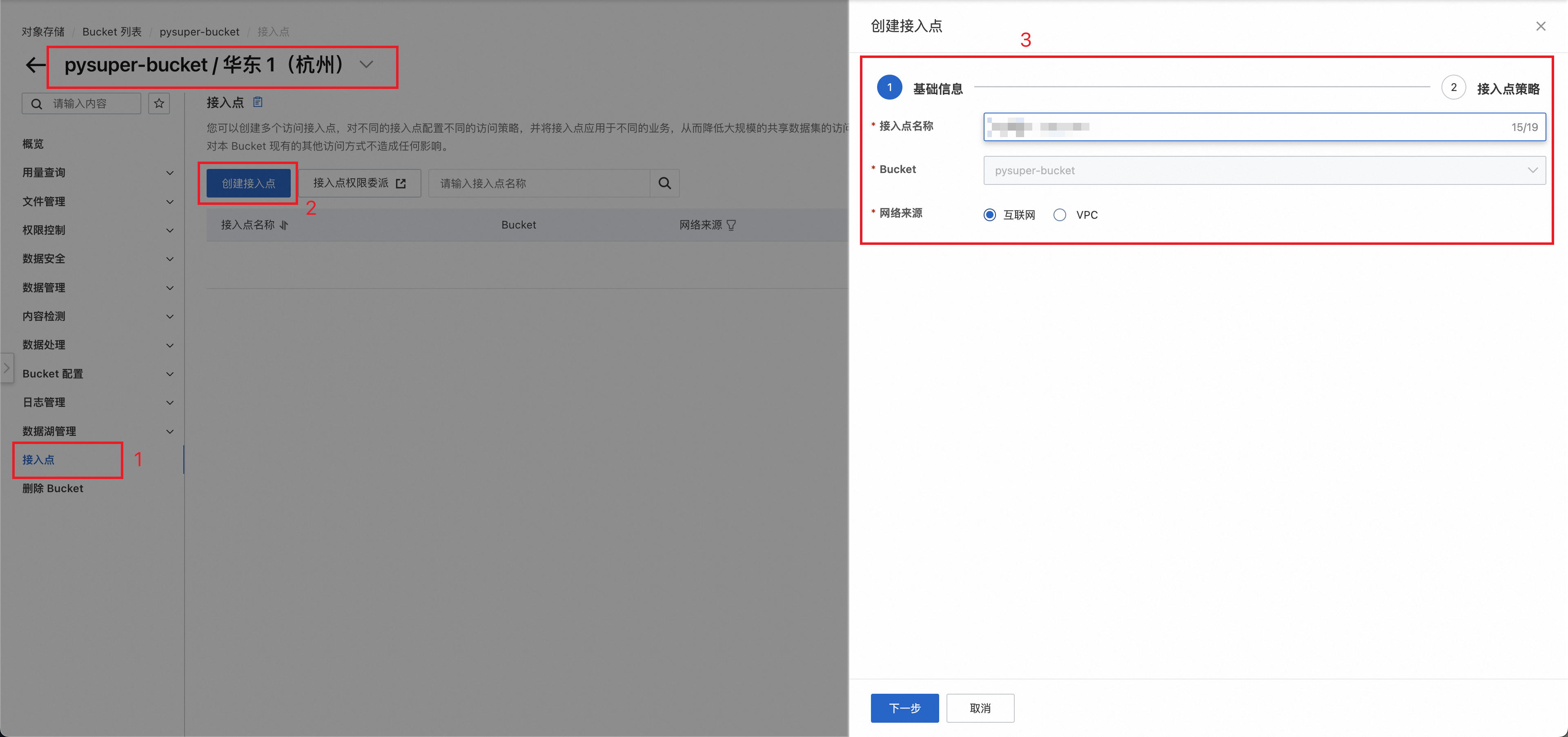Open the 接入点 documentation icon
Image resolution: width=1568 pixels, height=737 pixels.
pos(258,102)
